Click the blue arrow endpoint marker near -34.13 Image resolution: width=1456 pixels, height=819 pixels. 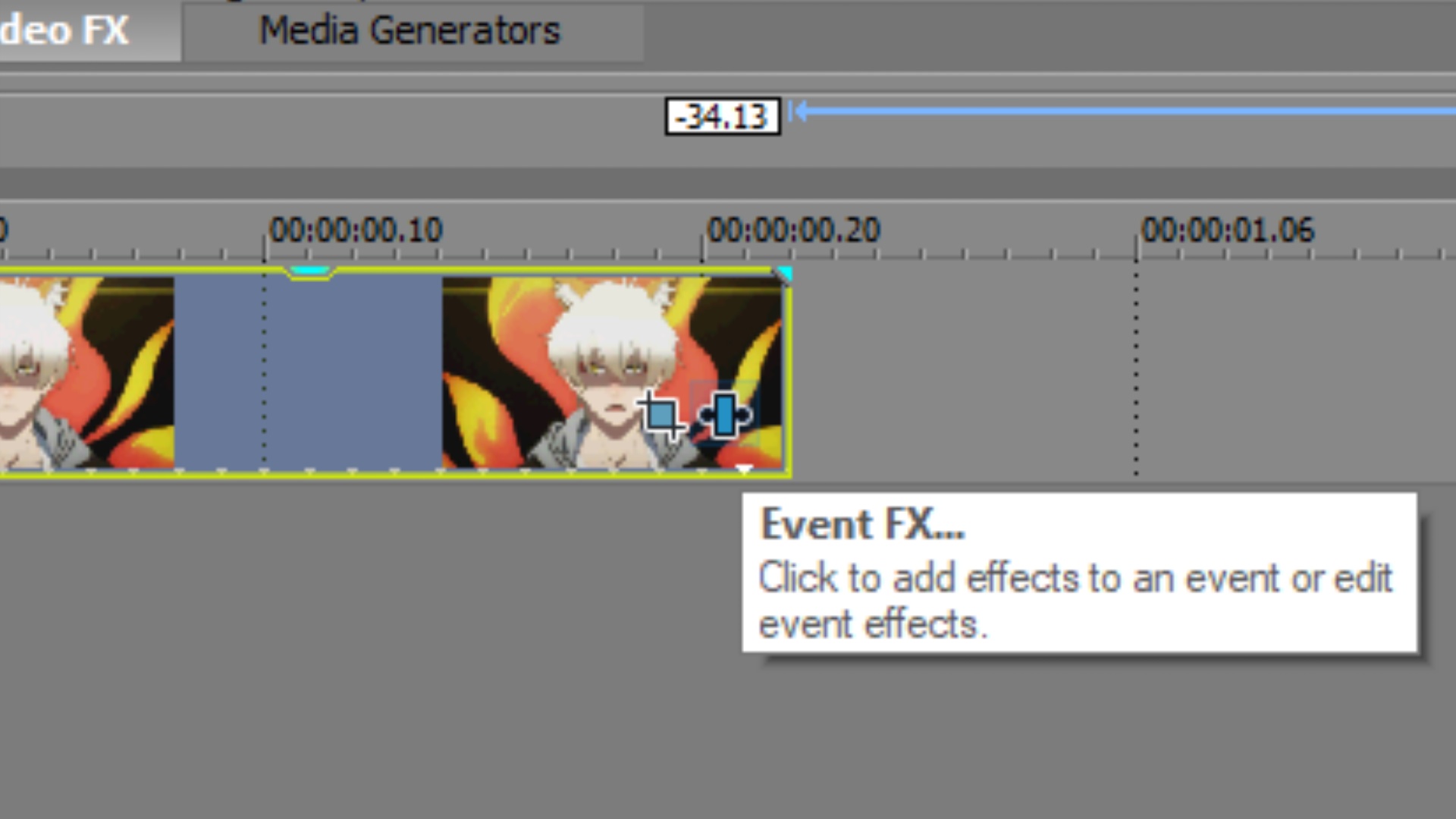[x=796, y=112]
